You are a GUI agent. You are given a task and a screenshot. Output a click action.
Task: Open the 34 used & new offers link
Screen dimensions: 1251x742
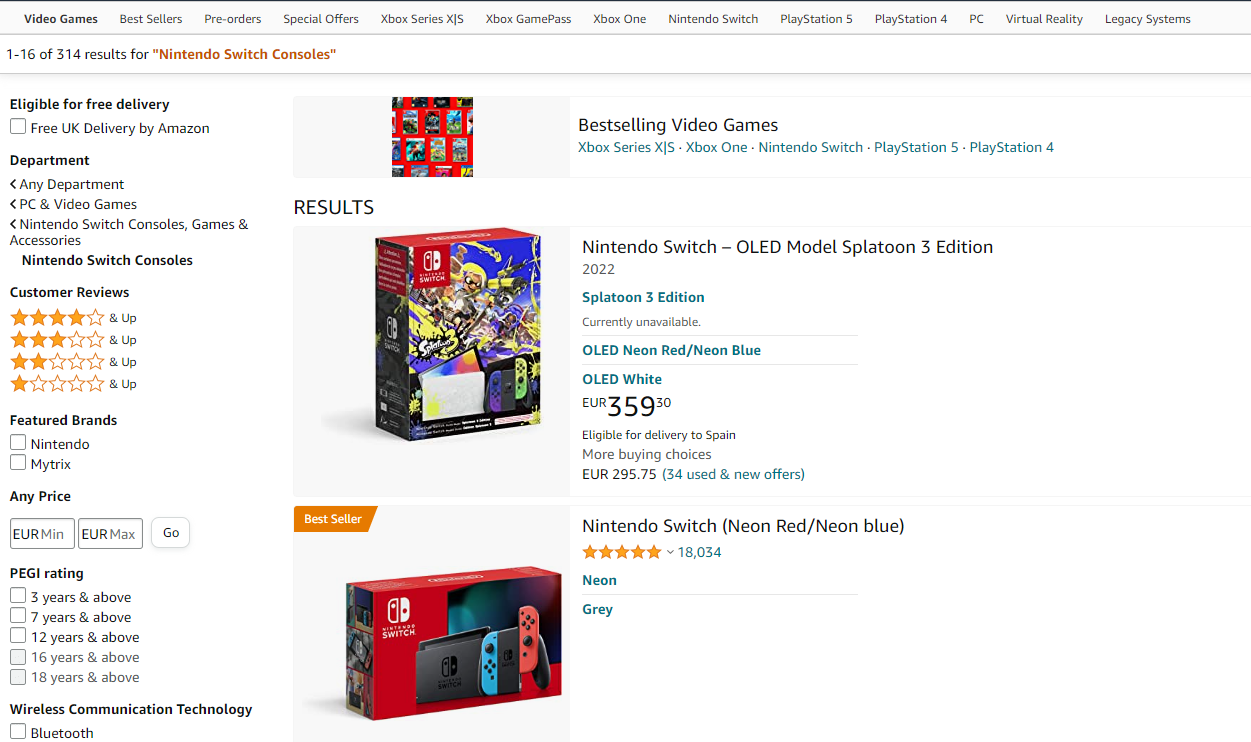[x=733, y=474]
